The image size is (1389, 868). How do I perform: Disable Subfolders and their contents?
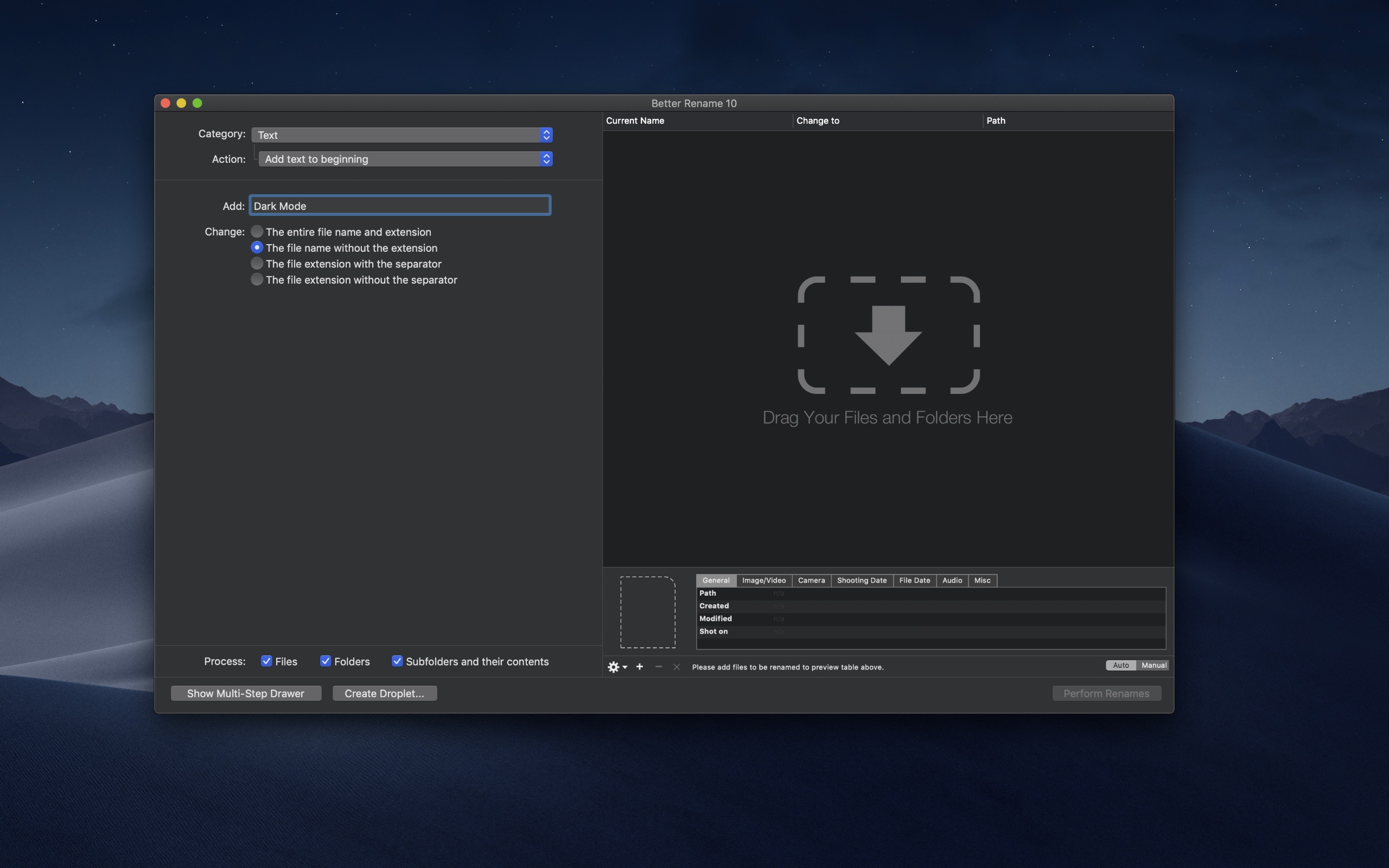coord(397,661)
